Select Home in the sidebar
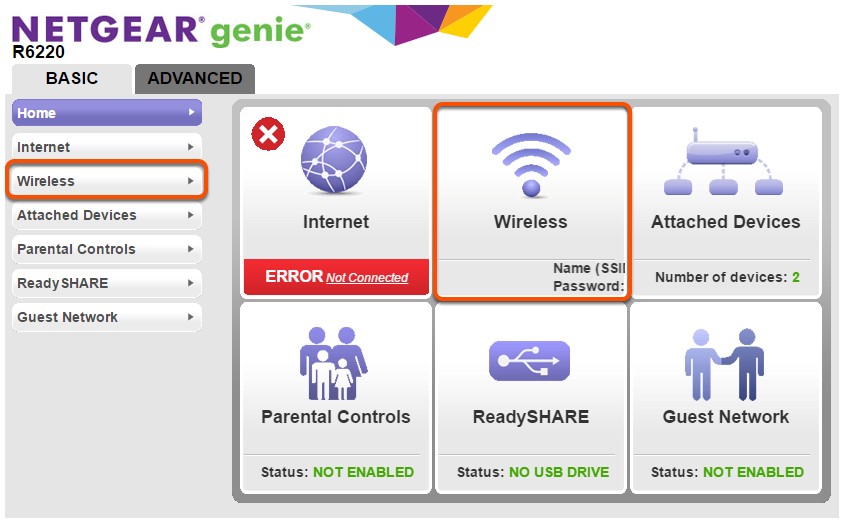 pyautogui.click(x=107, y=113)
